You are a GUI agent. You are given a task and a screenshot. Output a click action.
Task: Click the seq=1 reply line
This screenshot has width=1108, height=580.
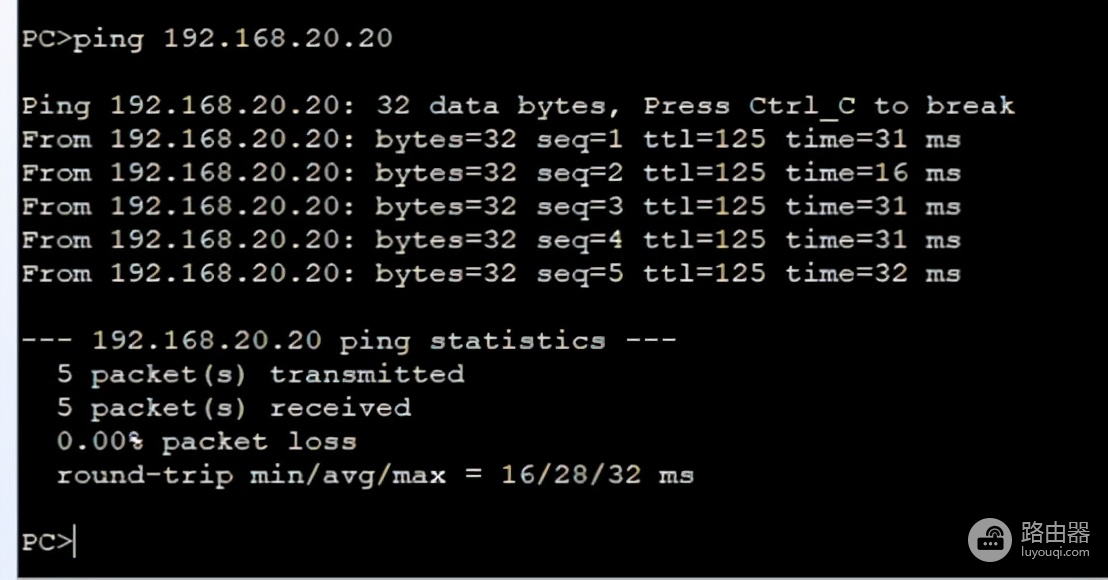490,140
